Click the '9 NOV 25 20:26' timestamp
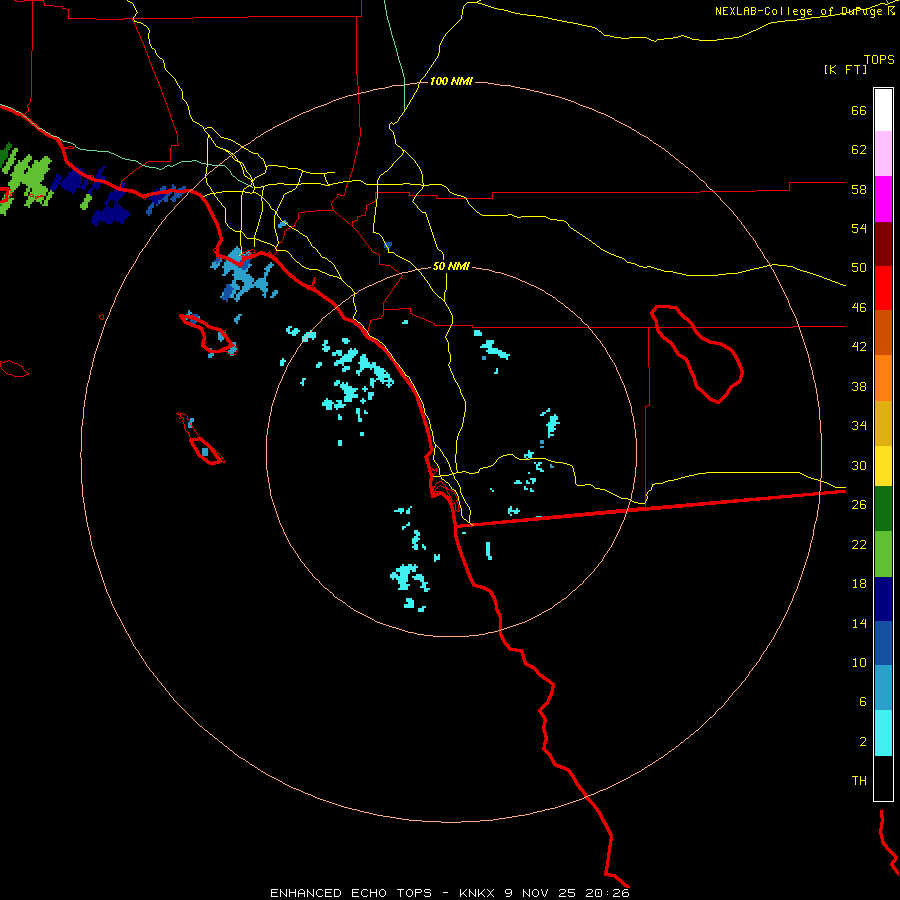 567,893
